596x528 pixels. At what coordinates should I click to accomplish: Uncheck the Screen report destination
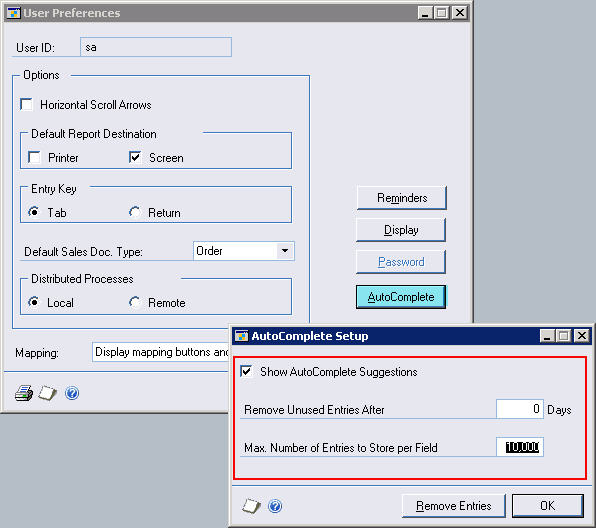[x=135, y=157]
